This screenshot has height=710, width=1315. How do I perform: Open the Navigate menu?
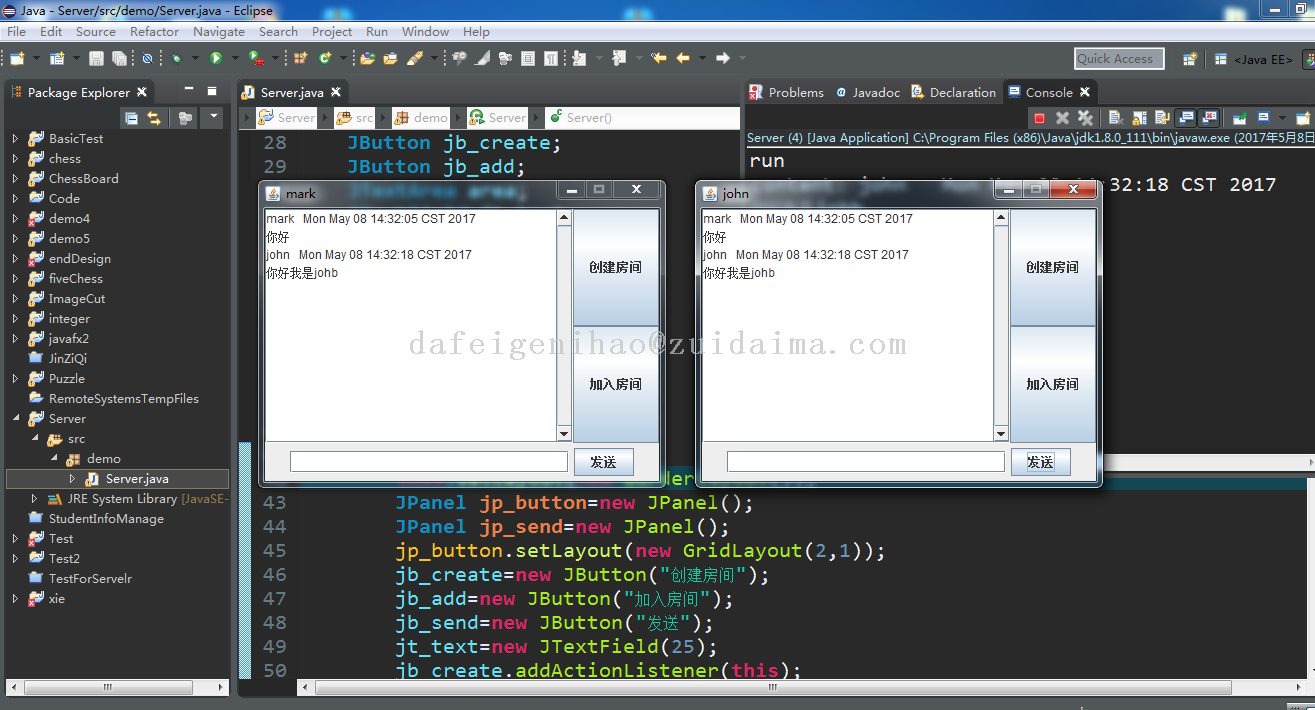pos(219,31)
